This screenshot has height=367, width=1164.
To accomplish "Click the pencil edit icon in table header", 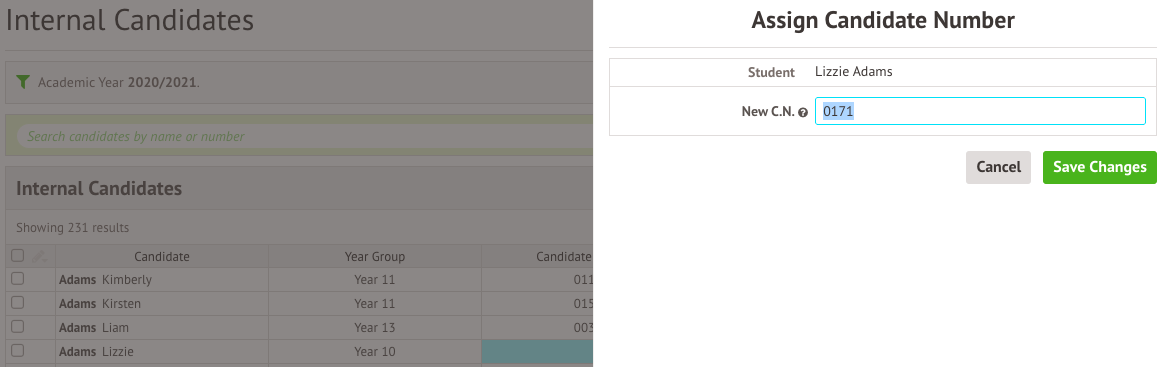I will (39, 256).
